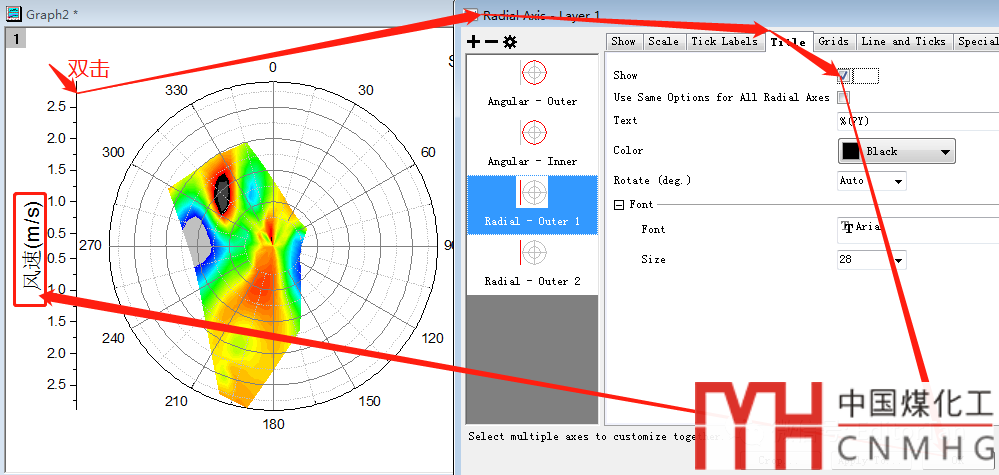
Task: Toggle the Show checkbox for the axis title
Action: click(x=844, y=76)
